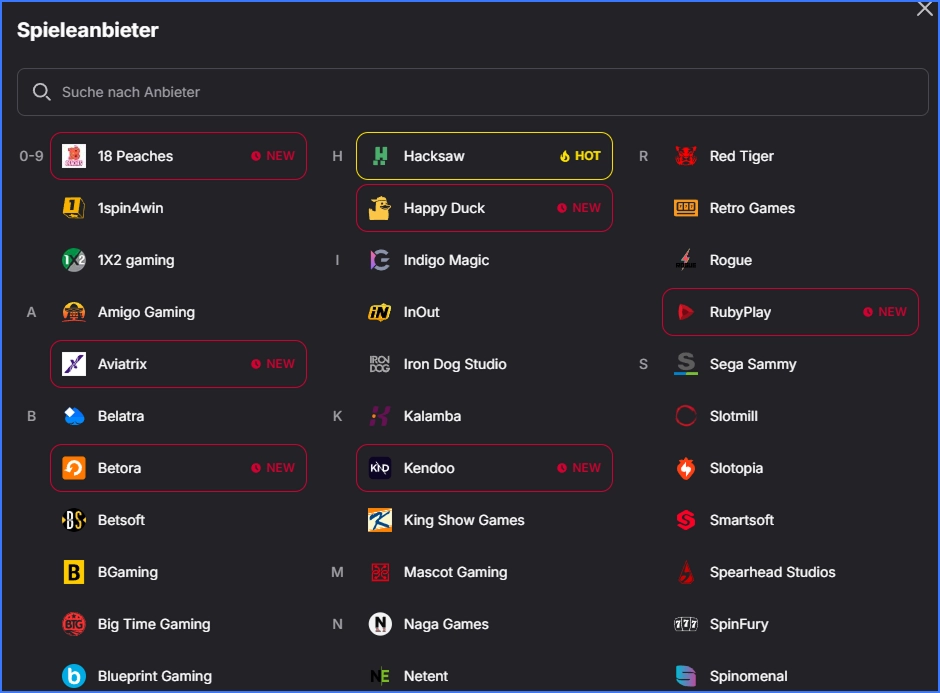Click the NEW badge on RubyPlay
940x693 pixels.
click(x=885, y=312)
